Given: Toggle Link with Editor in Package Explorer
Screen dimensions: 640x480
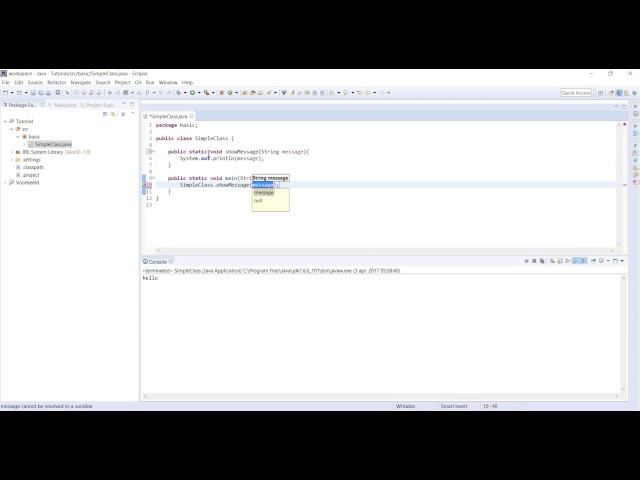Looking at the screenshot, I should click(x=113, y=114).
